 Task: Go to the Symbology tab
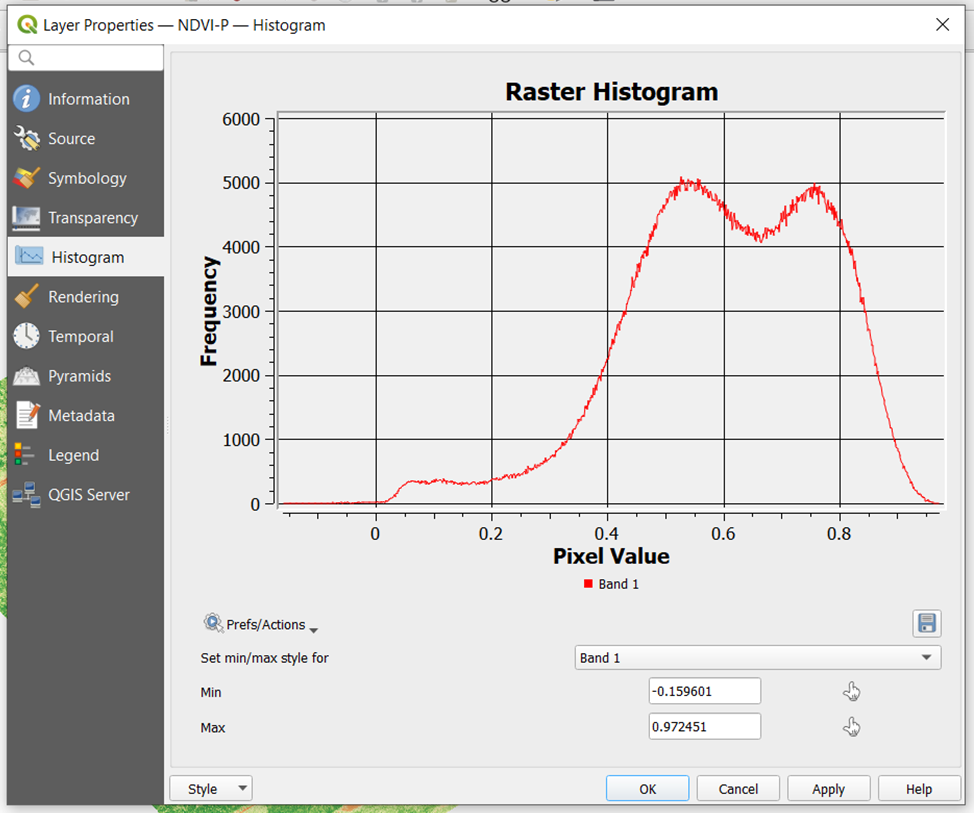point(86,178)
